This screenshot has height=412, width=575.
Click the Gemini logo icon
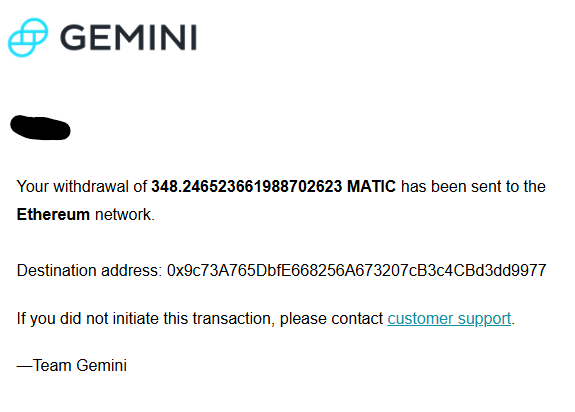pyautogui.click(x=28, y=37)
